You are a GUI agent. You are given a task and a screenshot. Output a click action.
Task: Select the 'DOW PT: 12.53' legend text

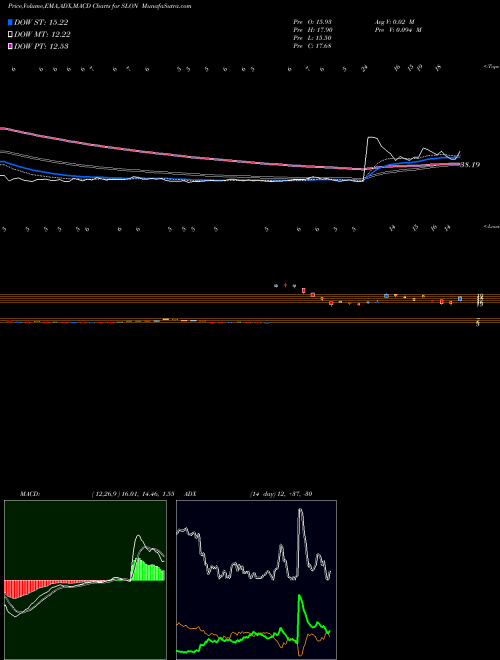coord(41,46)
